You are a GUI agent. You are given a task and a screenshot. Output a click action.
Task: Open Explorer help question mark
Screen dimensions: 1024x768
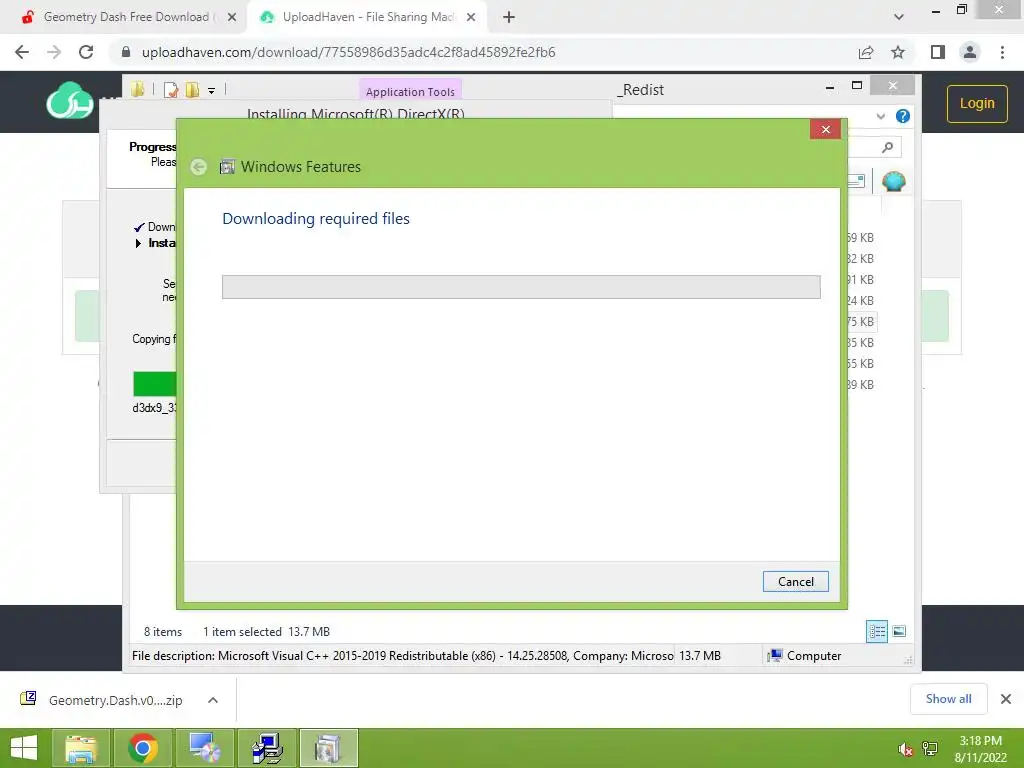[903, 116]
